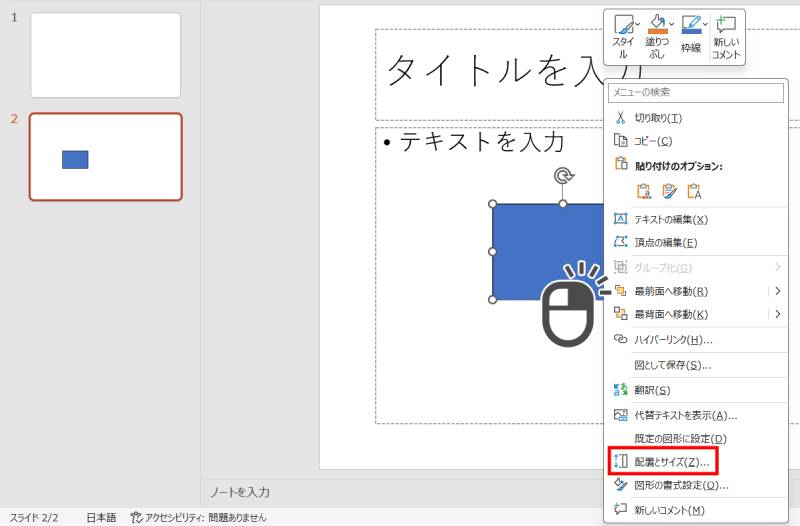Expand the Style dropdown arrow
800x526 pixels.
pos(638,24)
